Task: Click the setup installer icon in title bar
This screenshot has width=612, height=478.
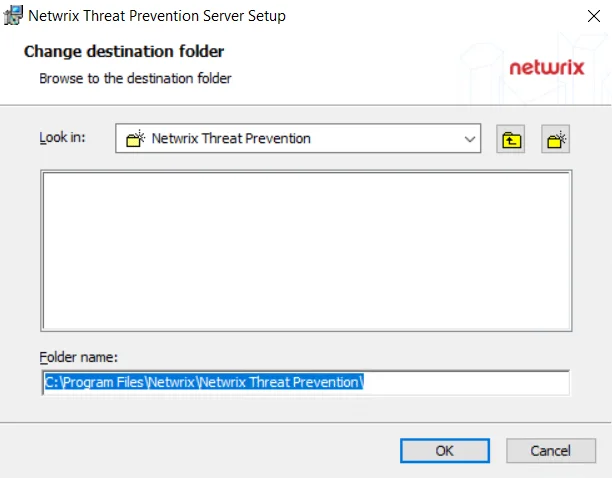Action: pyautogui.click(x=13, y=15)
